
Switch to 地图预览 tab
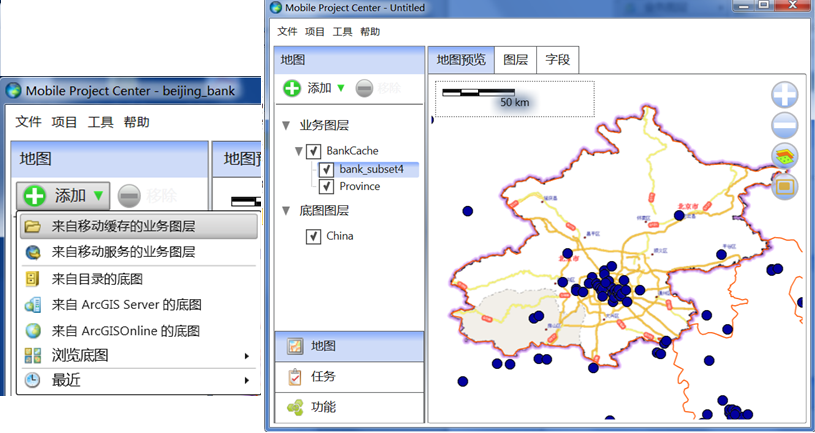click(461, 60)
